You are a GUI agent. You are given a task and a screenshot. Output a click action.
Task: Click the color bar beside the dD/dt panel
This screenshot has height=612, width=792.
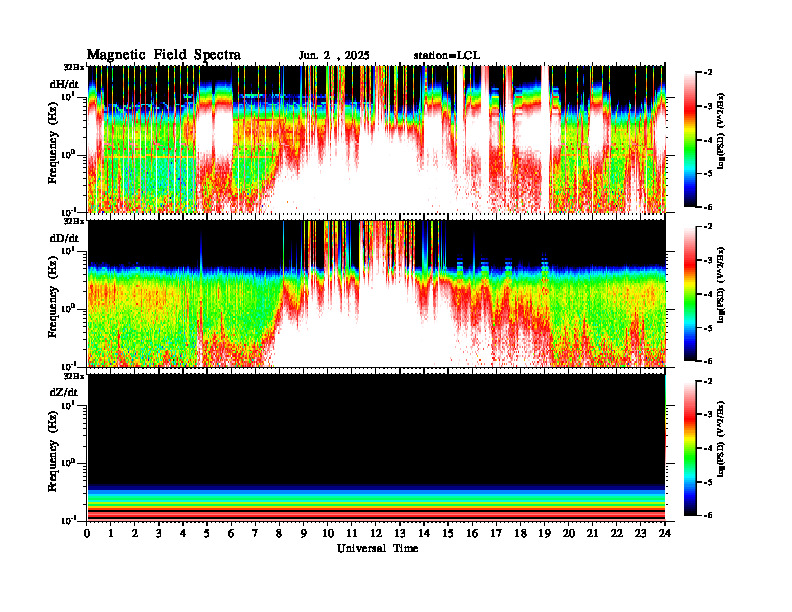click(690, 293)
